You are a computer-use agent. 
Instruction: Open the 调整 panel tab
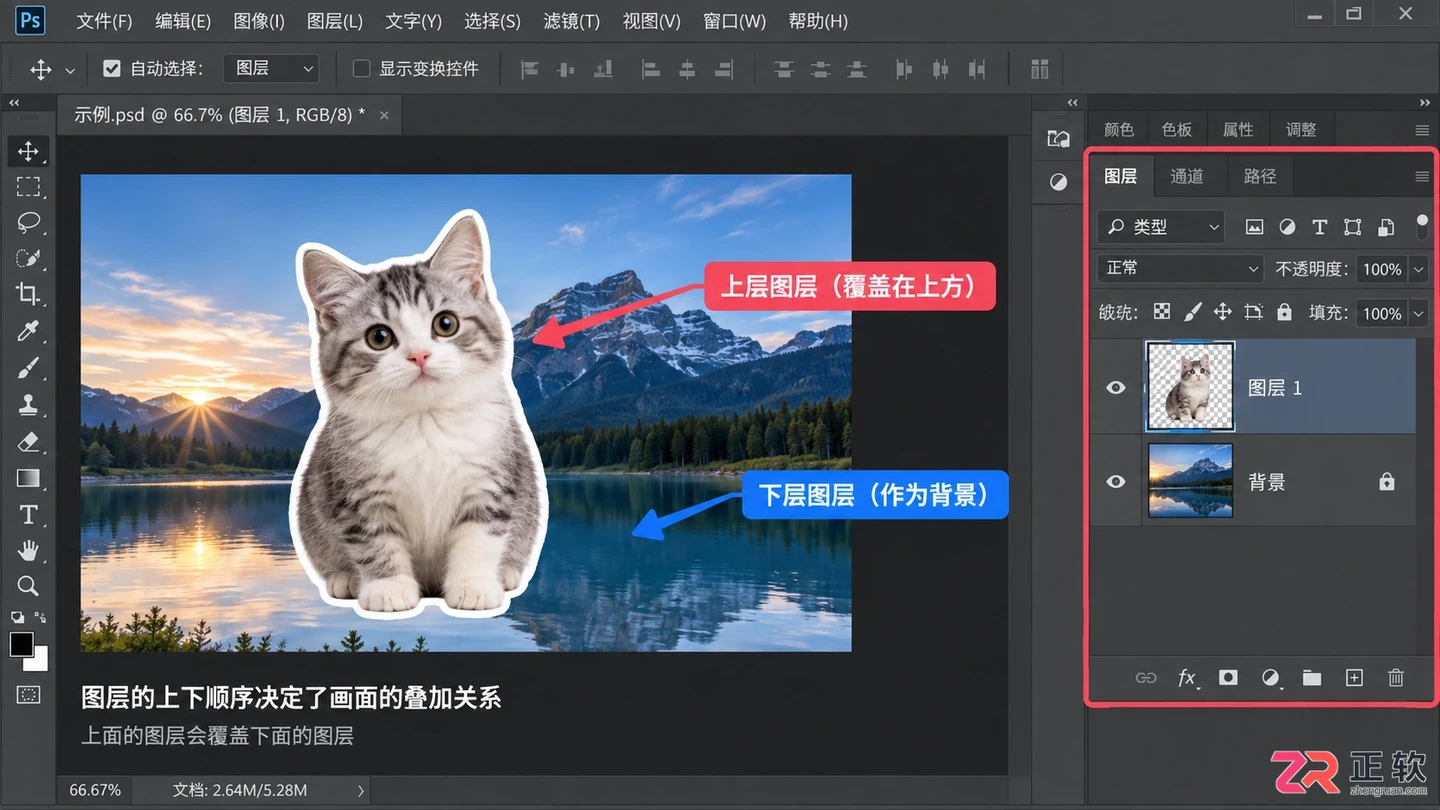pyautogui.click(x=1301, y=129)
